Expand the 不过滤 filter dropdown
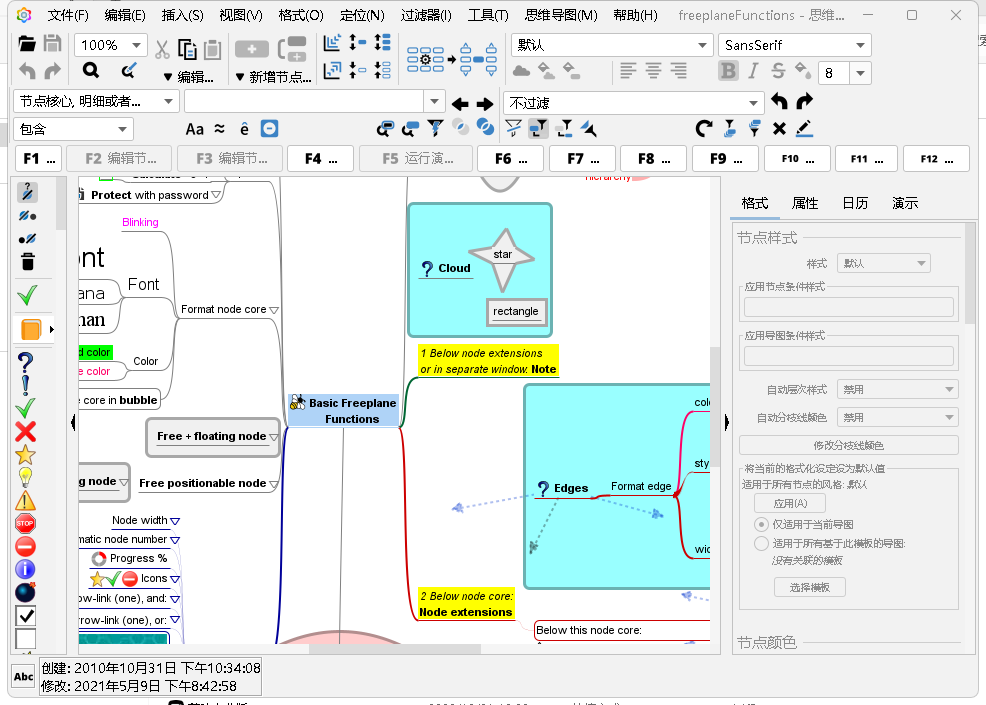The width and height of the screenshot is (986, 705). 754,103
